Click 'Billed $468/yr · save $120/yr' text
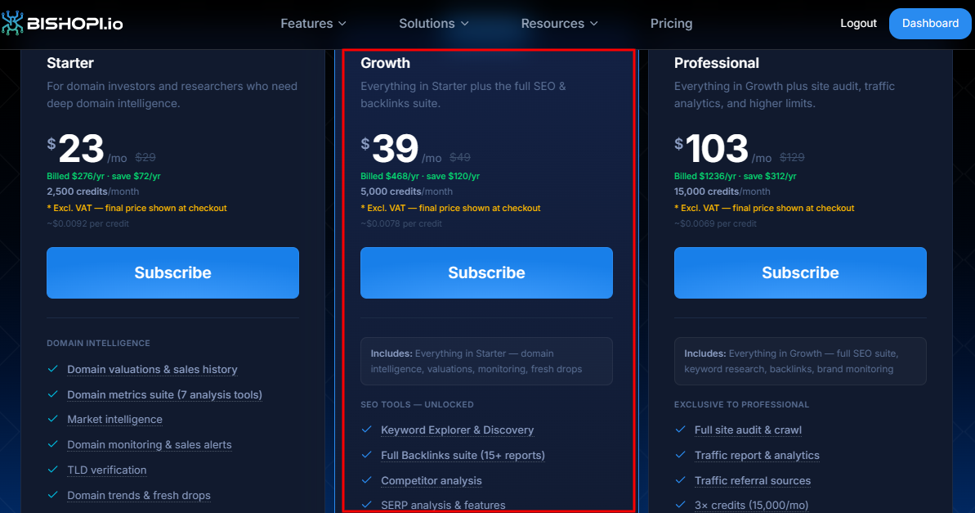The image size is (975, 513). [x=420, y=176]
